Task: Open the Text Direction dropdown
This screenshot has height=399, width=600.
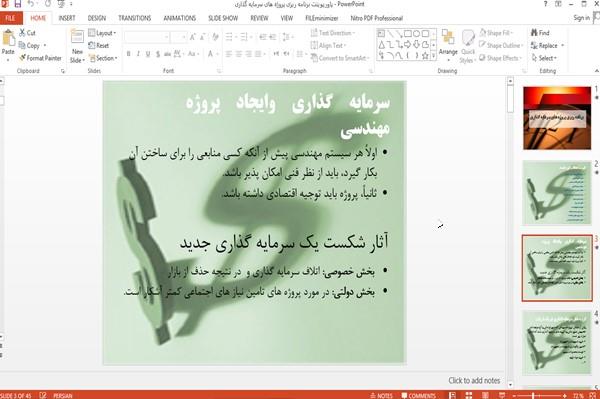Action: (x=333, y=33)
